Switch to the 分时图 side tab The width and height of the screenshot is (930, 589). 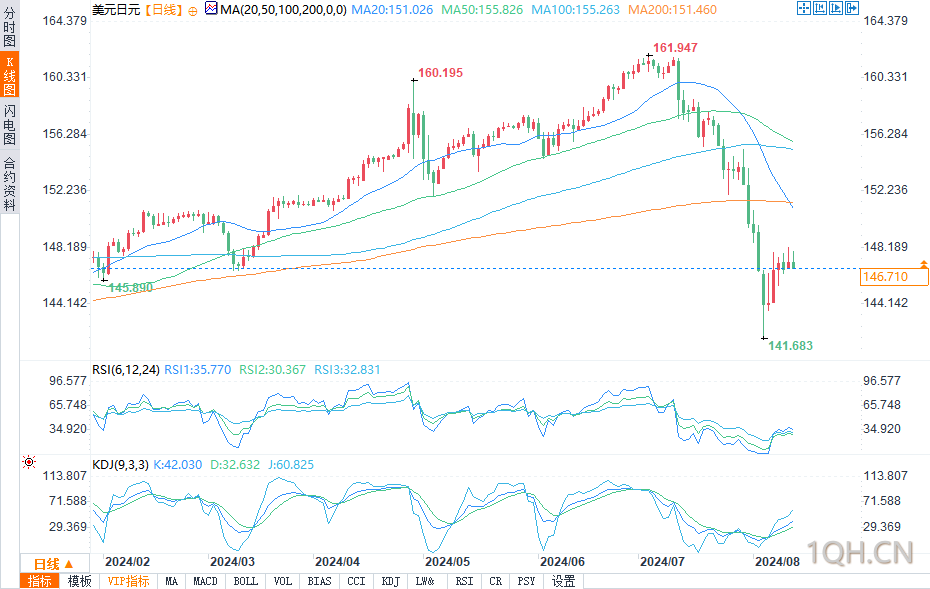[9, 26]
